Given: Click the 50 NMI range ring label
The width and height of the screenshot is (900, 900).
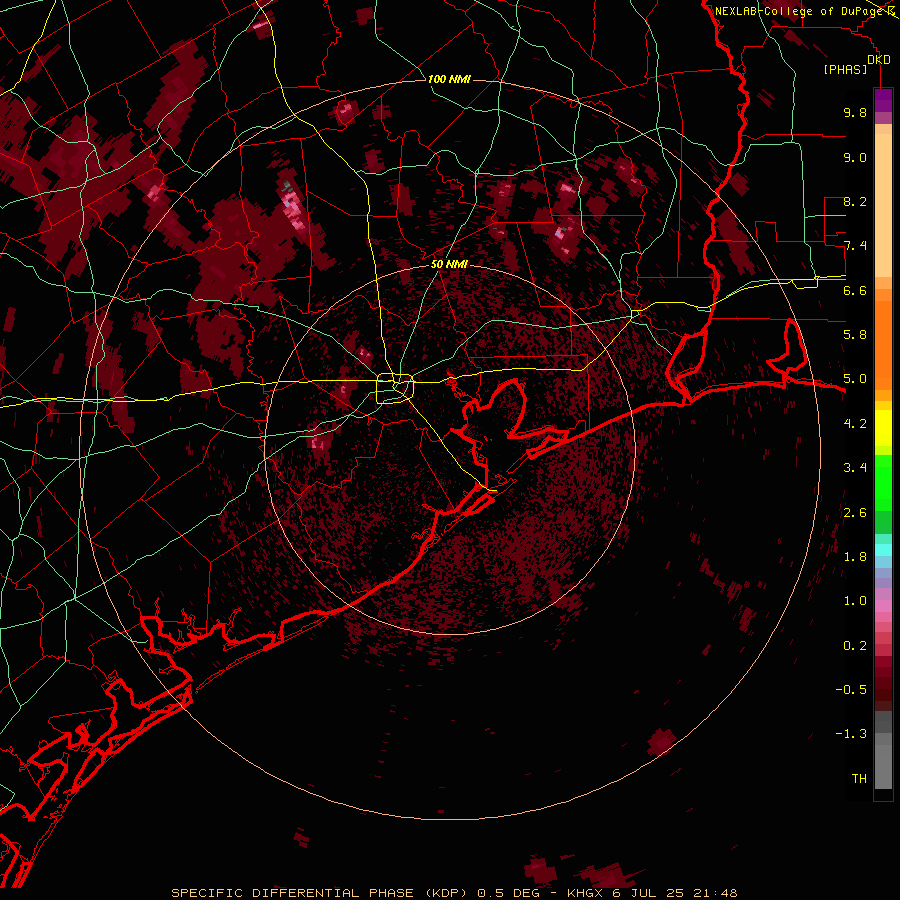Looking at the screenshot, I should (449, 264).
